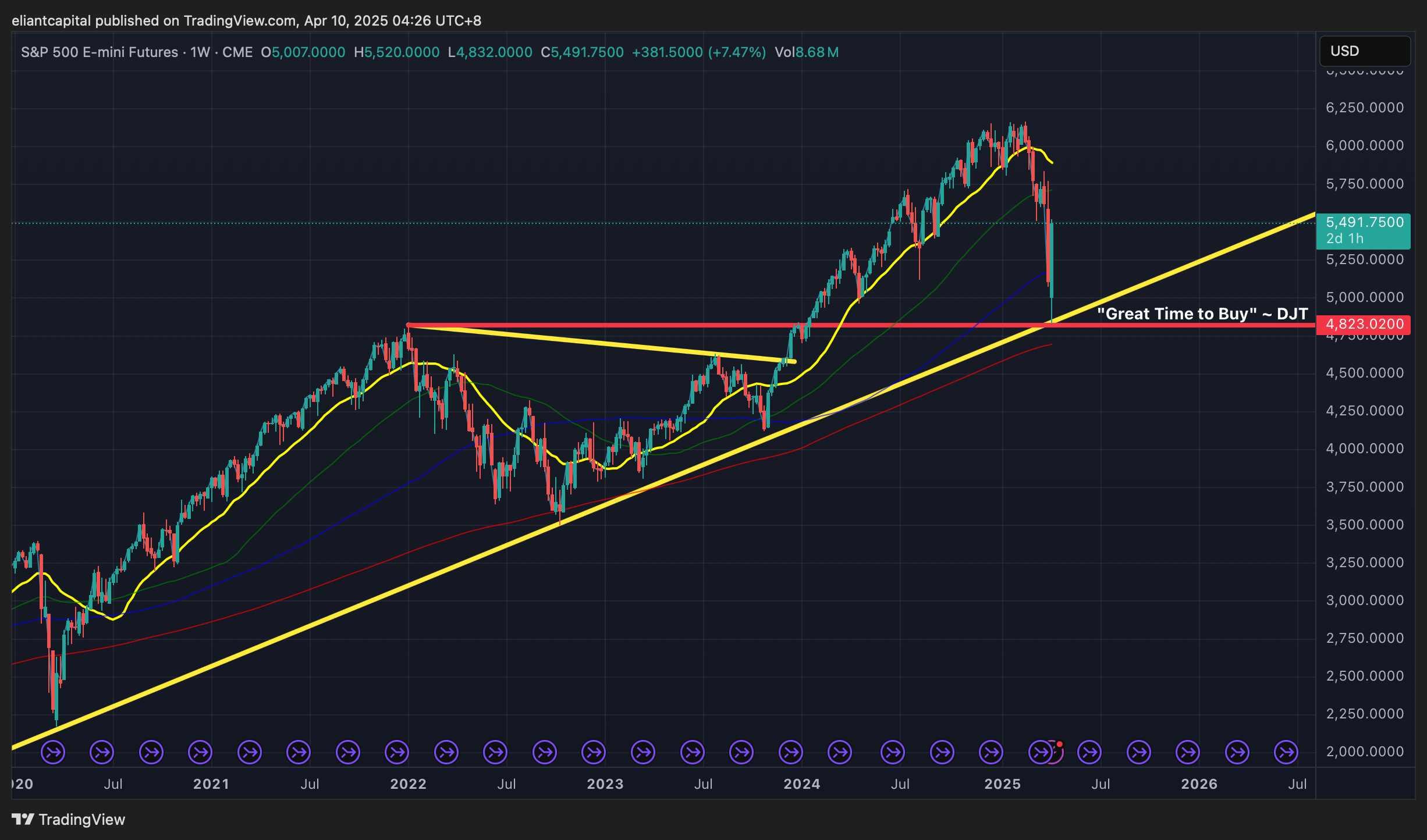Select the "Great Time to Buy" ~ DJT text annotation
Image resolution: width=1427 pixels, height=840 pixels.
click(1202, 314)
